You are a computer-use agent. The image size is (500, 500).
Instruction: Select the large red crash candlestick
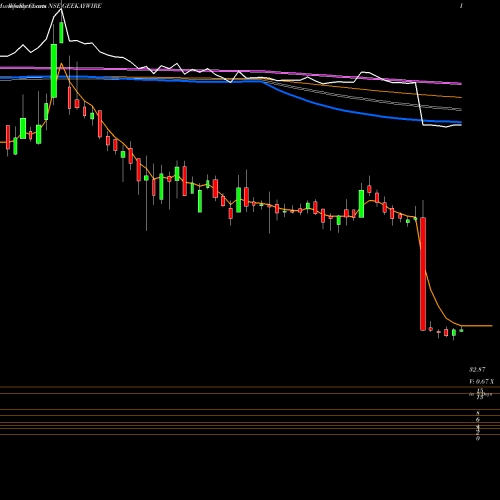point(423,274)
